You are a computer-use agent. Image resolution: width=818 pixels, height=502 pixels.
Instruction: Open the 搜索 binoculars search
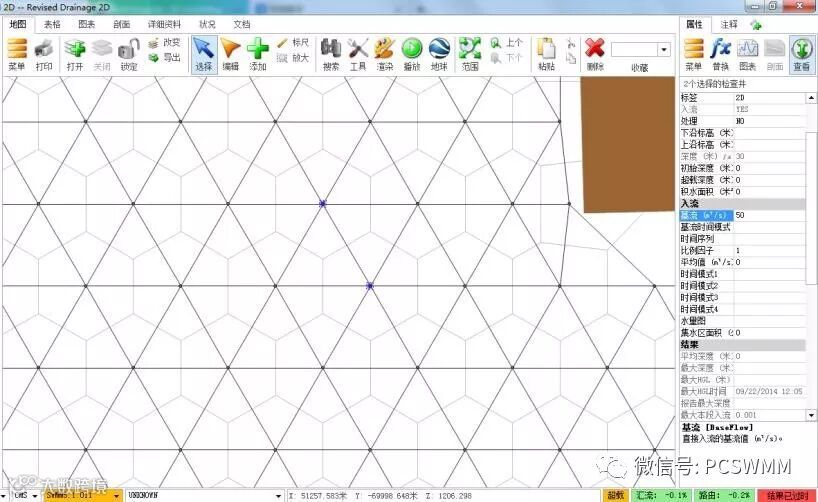(x=331, y=54)
